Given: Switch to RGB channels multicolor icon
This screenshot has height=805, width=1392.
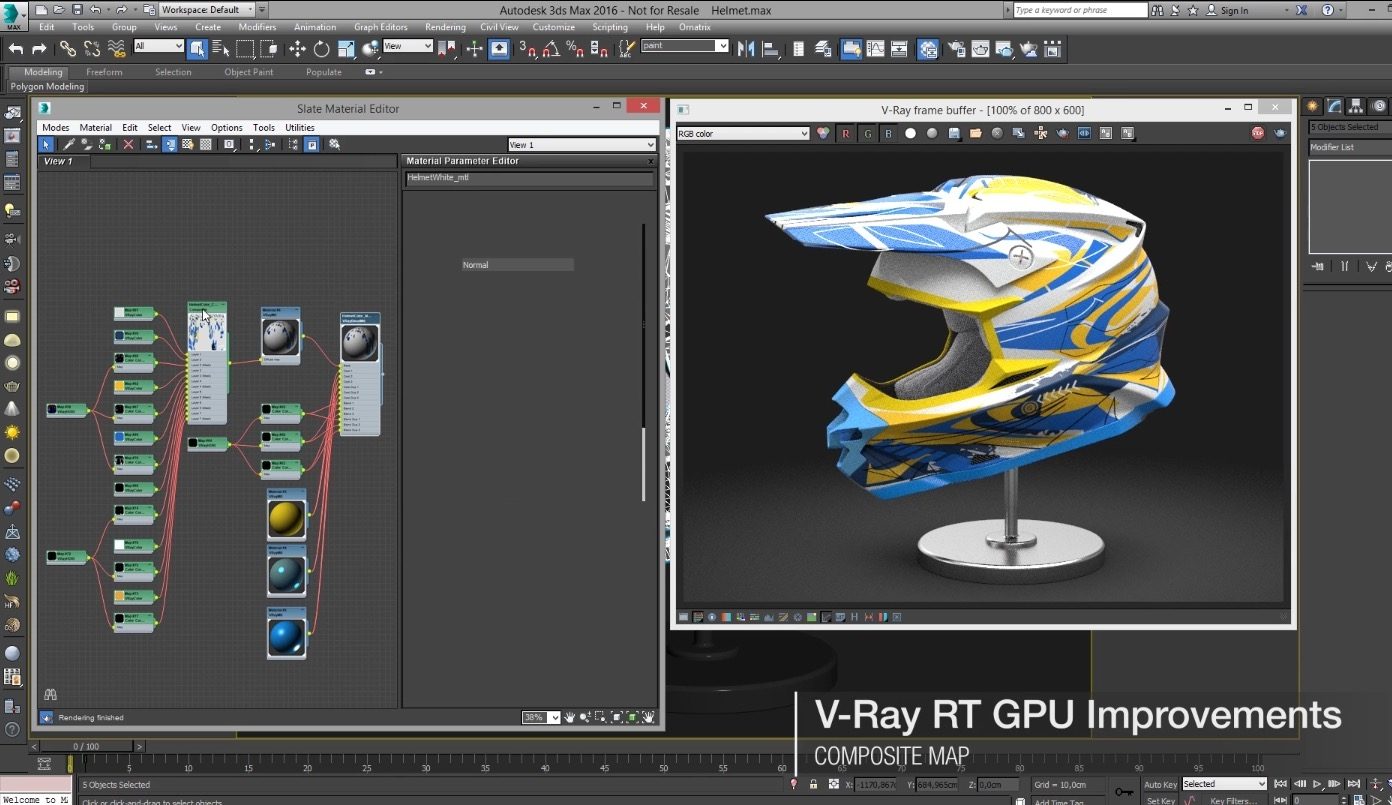Looking at the screenshot, I should click(x=823, y=133).
